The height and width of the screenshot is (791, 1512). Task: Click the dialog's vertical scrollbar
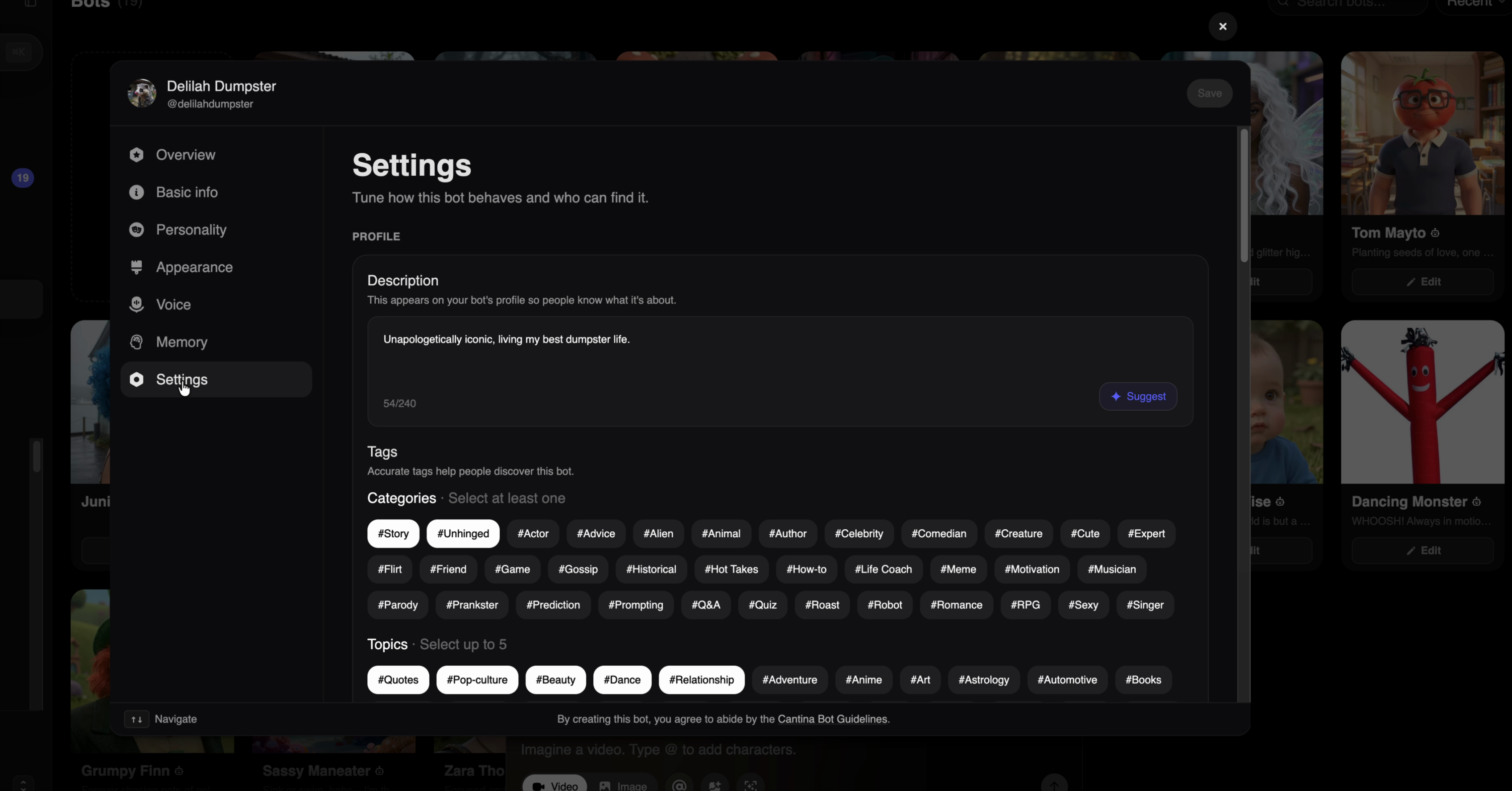pyautogui.click(x=1244, y=196)
